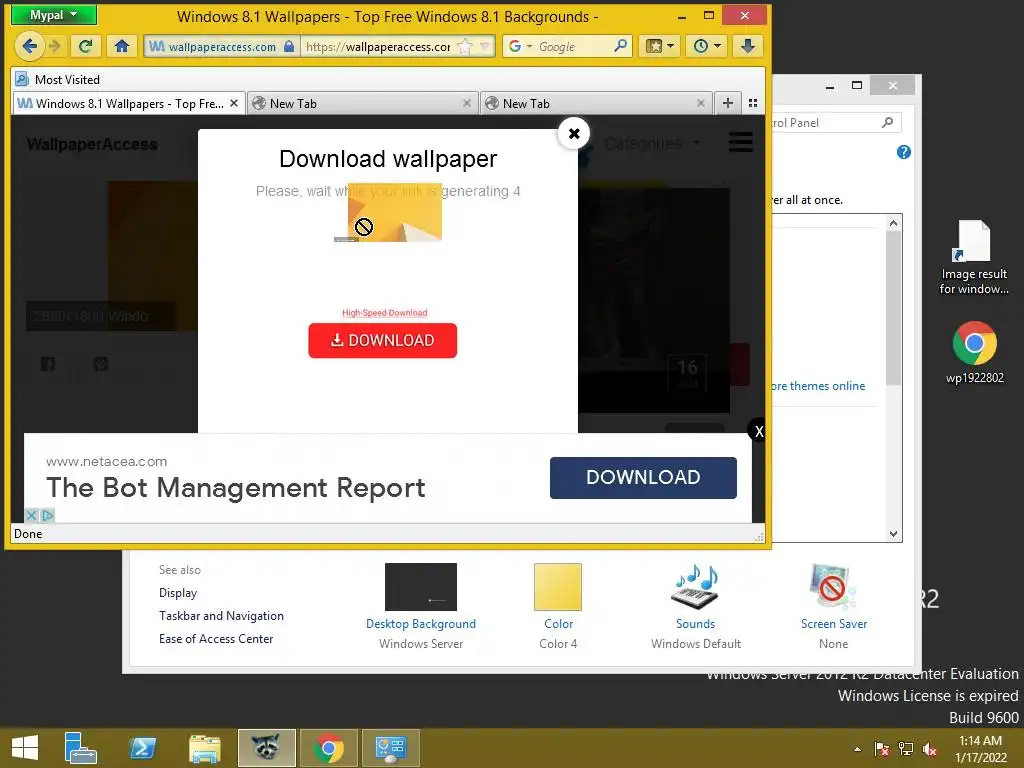Open the Windows Start button
This screenshot has height=768, width=1024.
tap(25, 748)
